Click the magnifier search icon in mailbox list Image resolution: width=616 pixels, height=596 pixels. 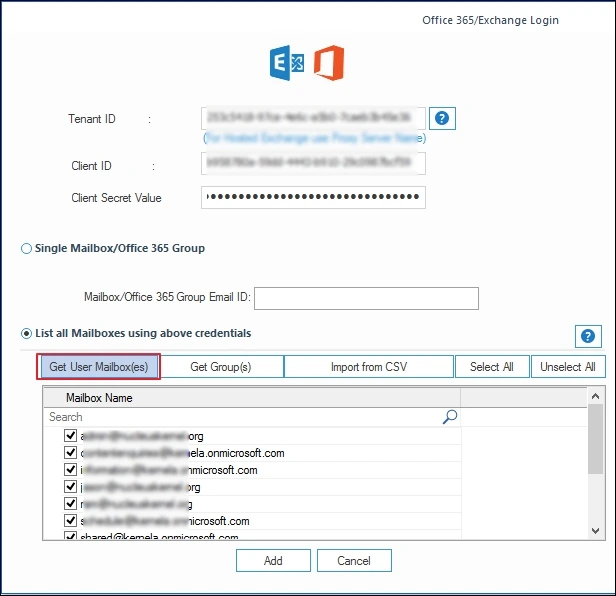(450, 417)
